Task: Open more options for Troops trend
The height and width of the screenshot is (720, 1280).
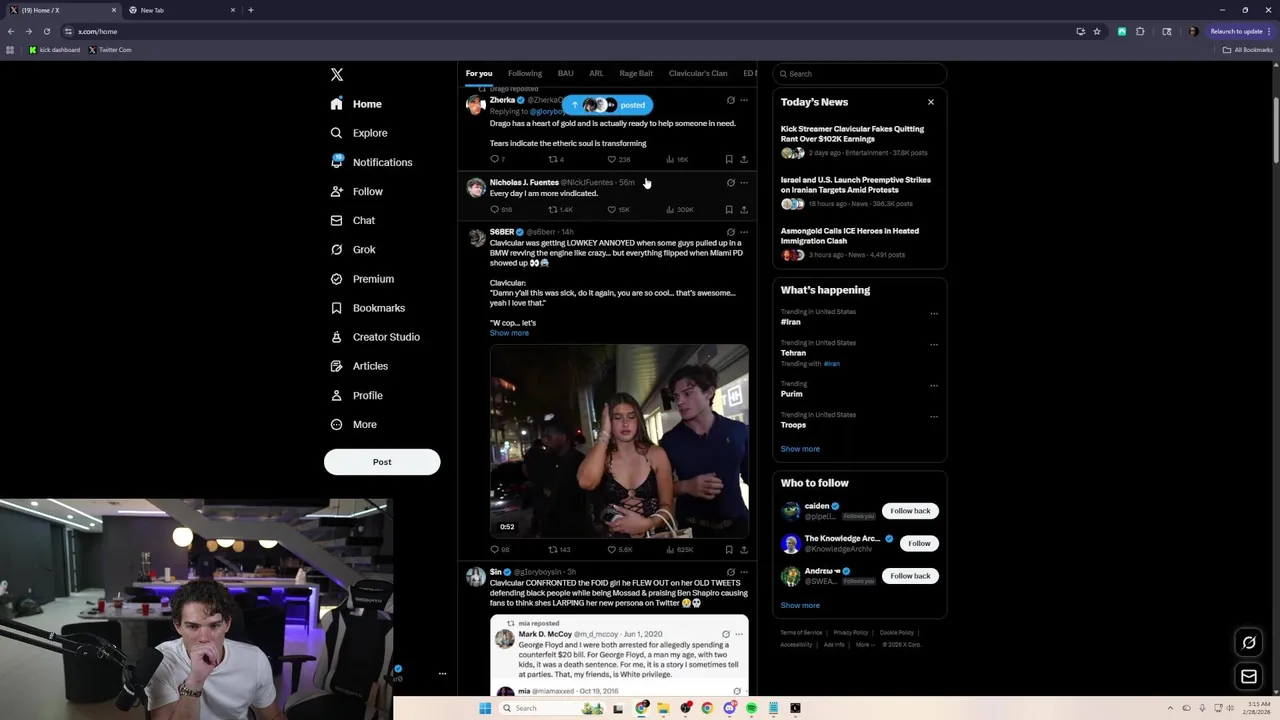Action: pyautogui.click(x=934, y=416)
